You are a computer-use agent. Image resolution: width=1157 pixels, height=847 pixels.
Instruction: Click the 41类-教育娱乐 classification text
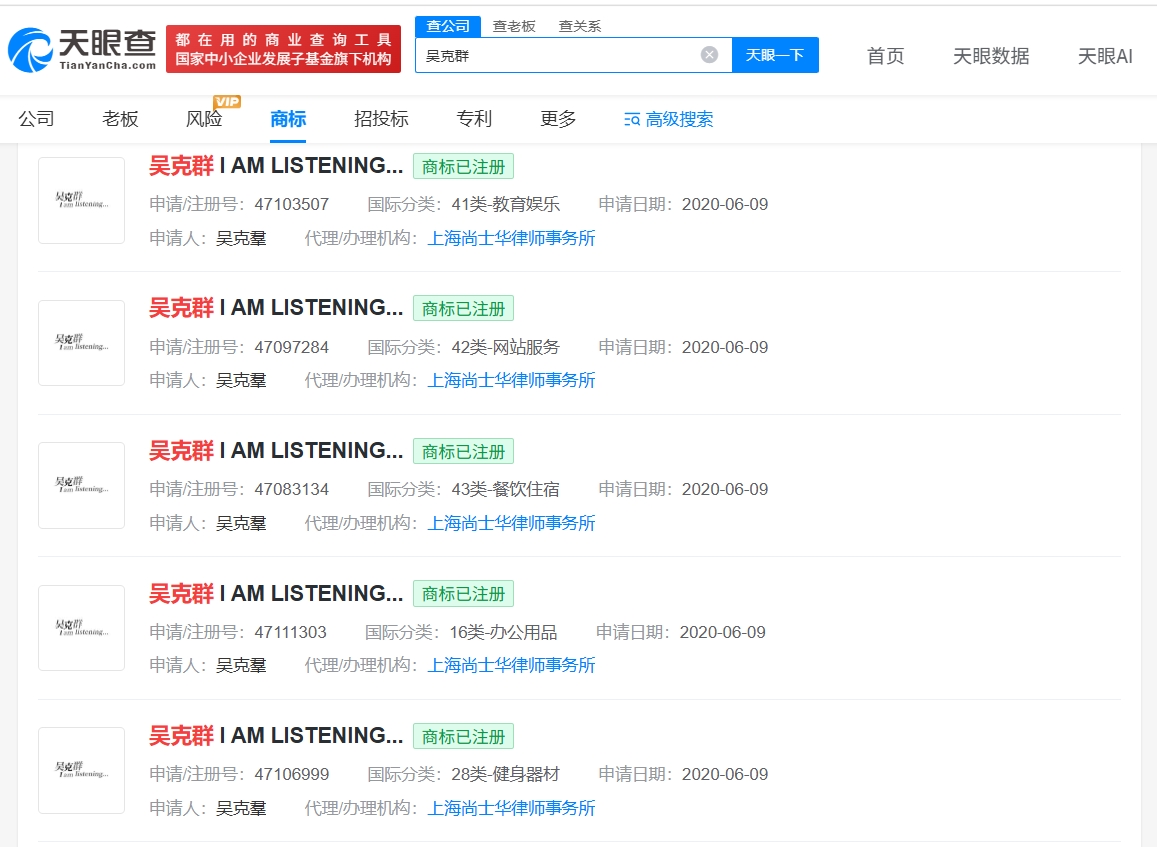(x=505, y=204)
